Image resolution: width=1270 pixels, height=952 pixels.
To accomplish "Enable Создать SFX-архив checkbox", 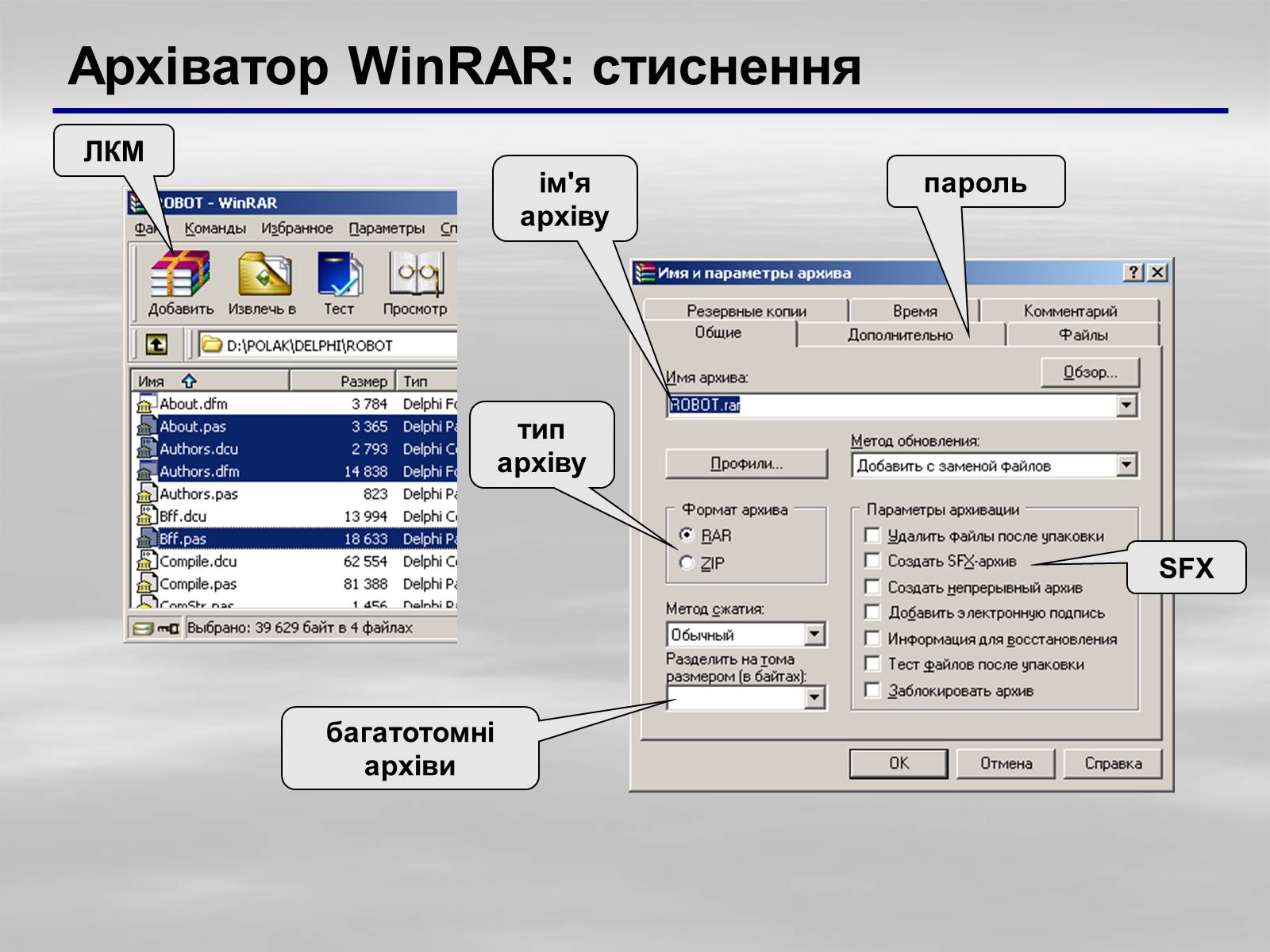I will point(872,561).
